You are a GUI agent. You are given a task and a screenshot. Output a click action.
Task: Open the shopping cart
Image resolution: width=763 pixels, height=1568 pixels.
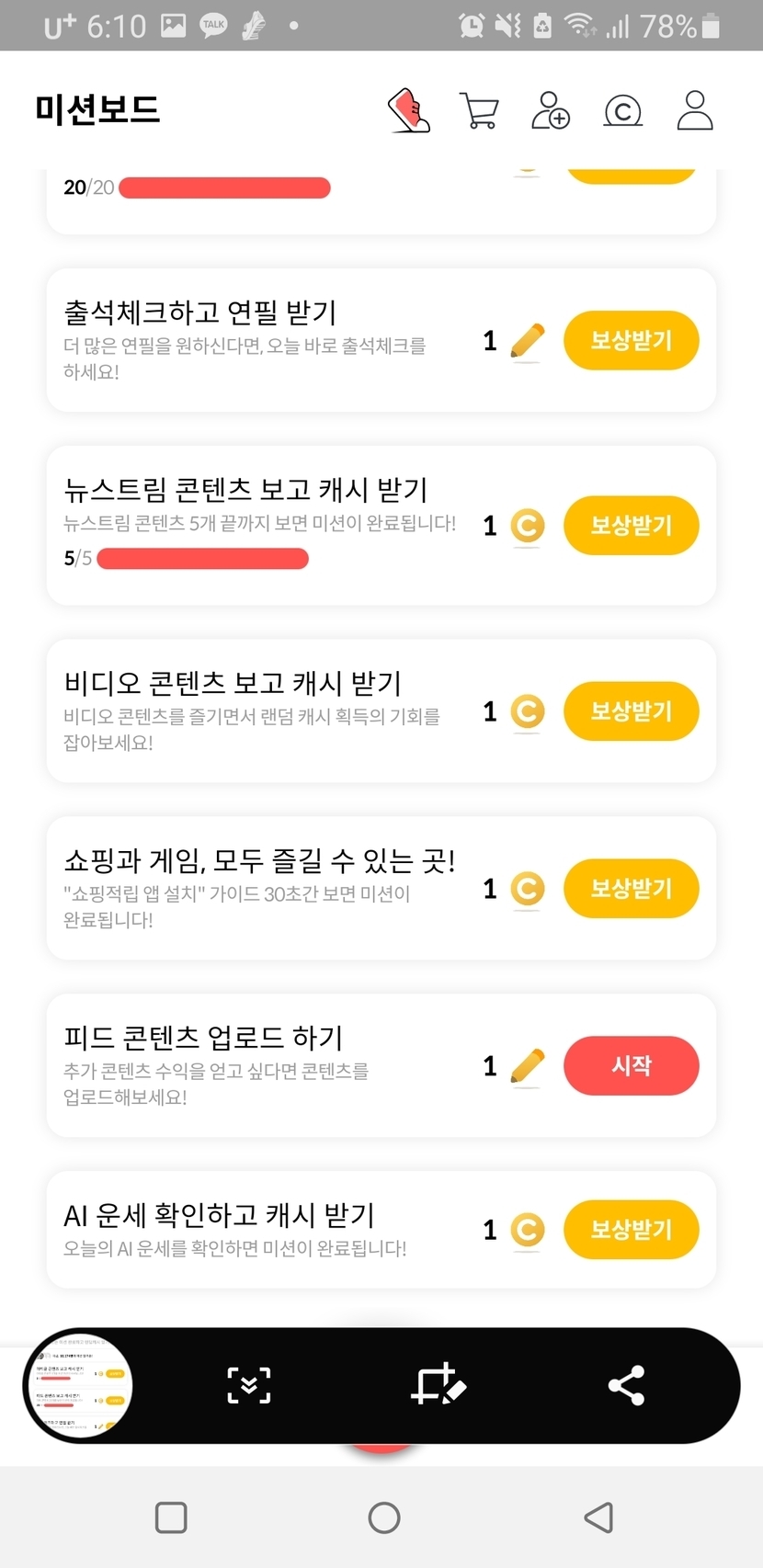478,111
